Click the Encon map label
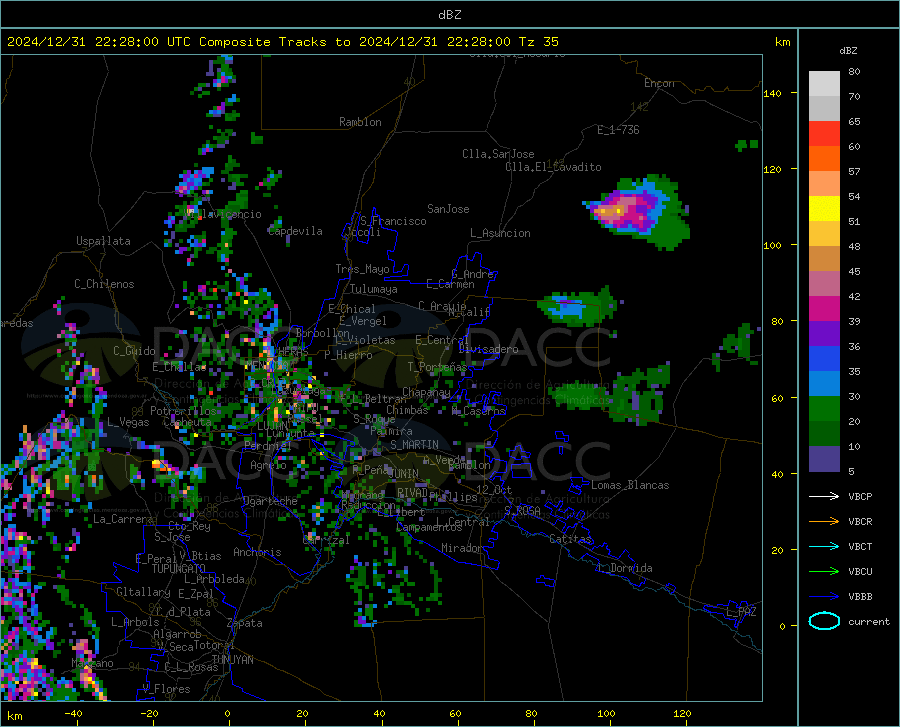900x727 pixels. [659, 83]
